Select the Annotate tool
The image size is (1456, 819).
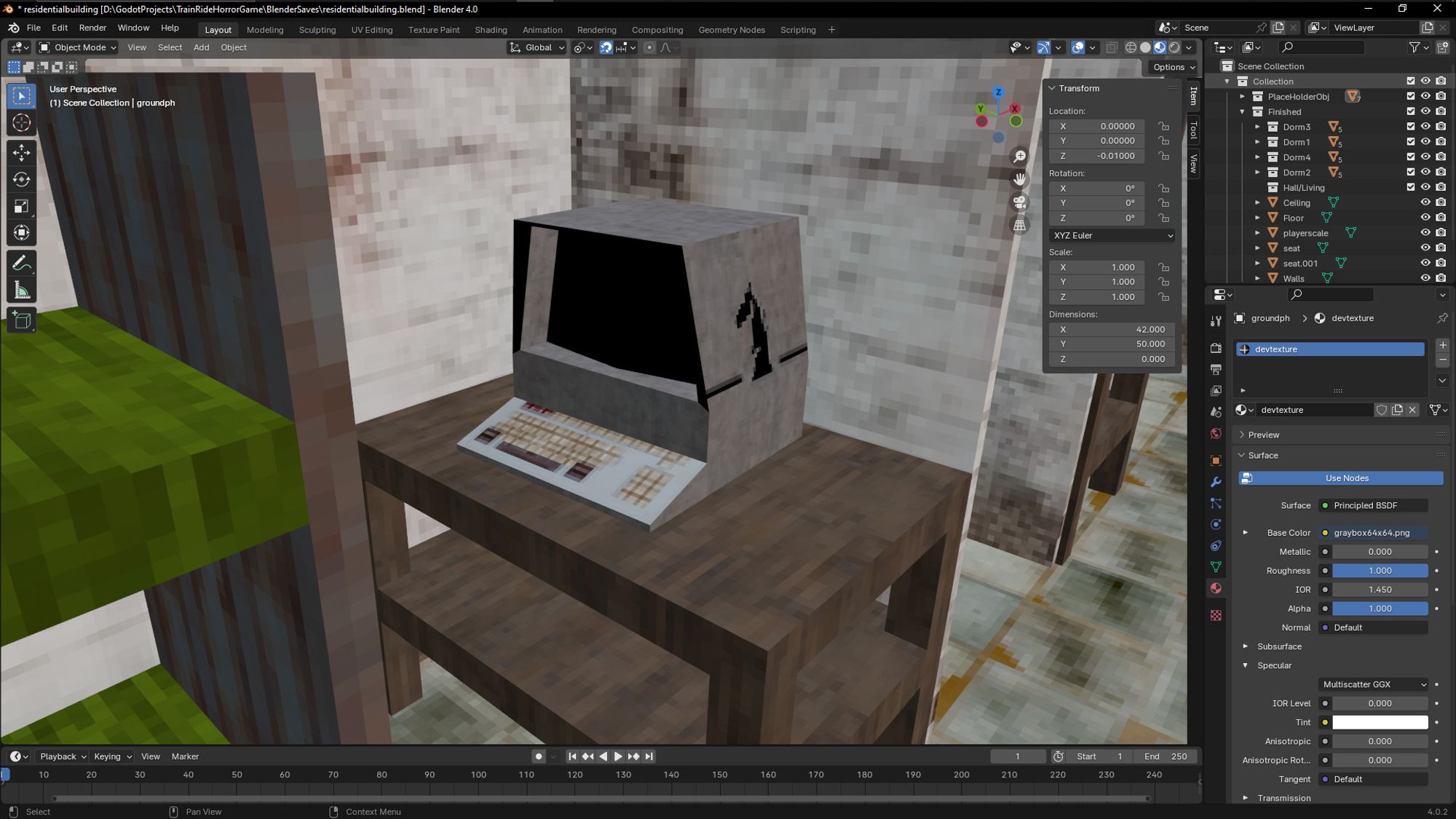(22, 263)
